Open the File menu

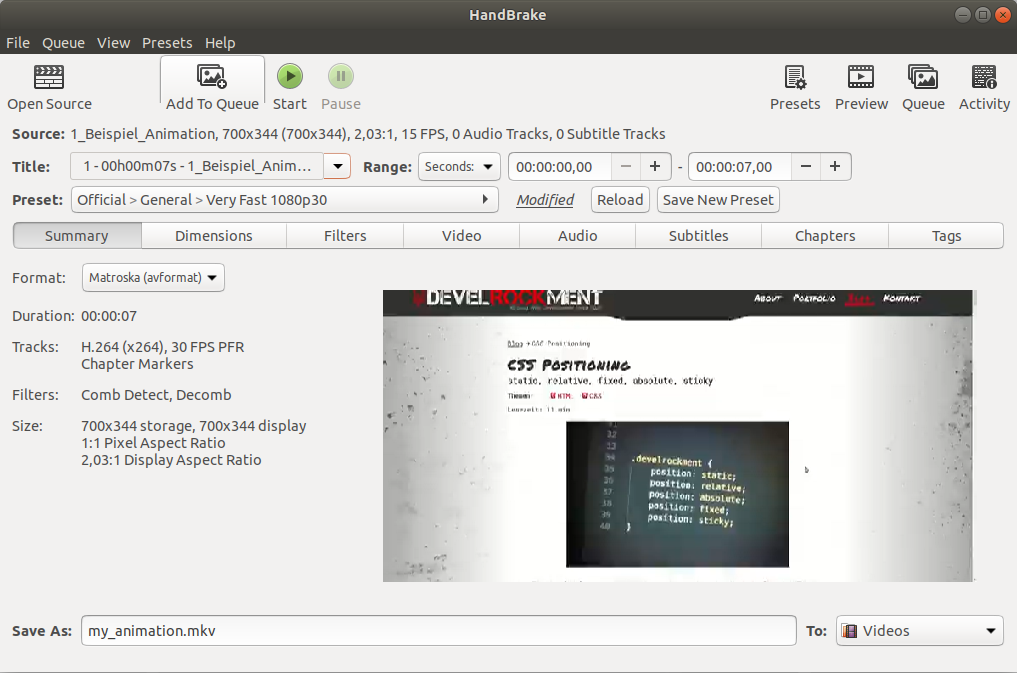coord(18,43)
